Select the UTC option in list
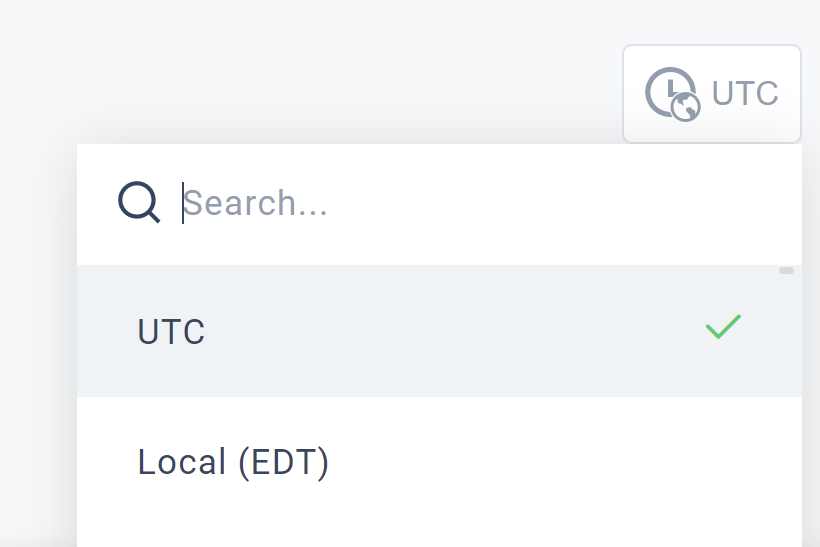The image size is (820, 547). coord(439,331)
